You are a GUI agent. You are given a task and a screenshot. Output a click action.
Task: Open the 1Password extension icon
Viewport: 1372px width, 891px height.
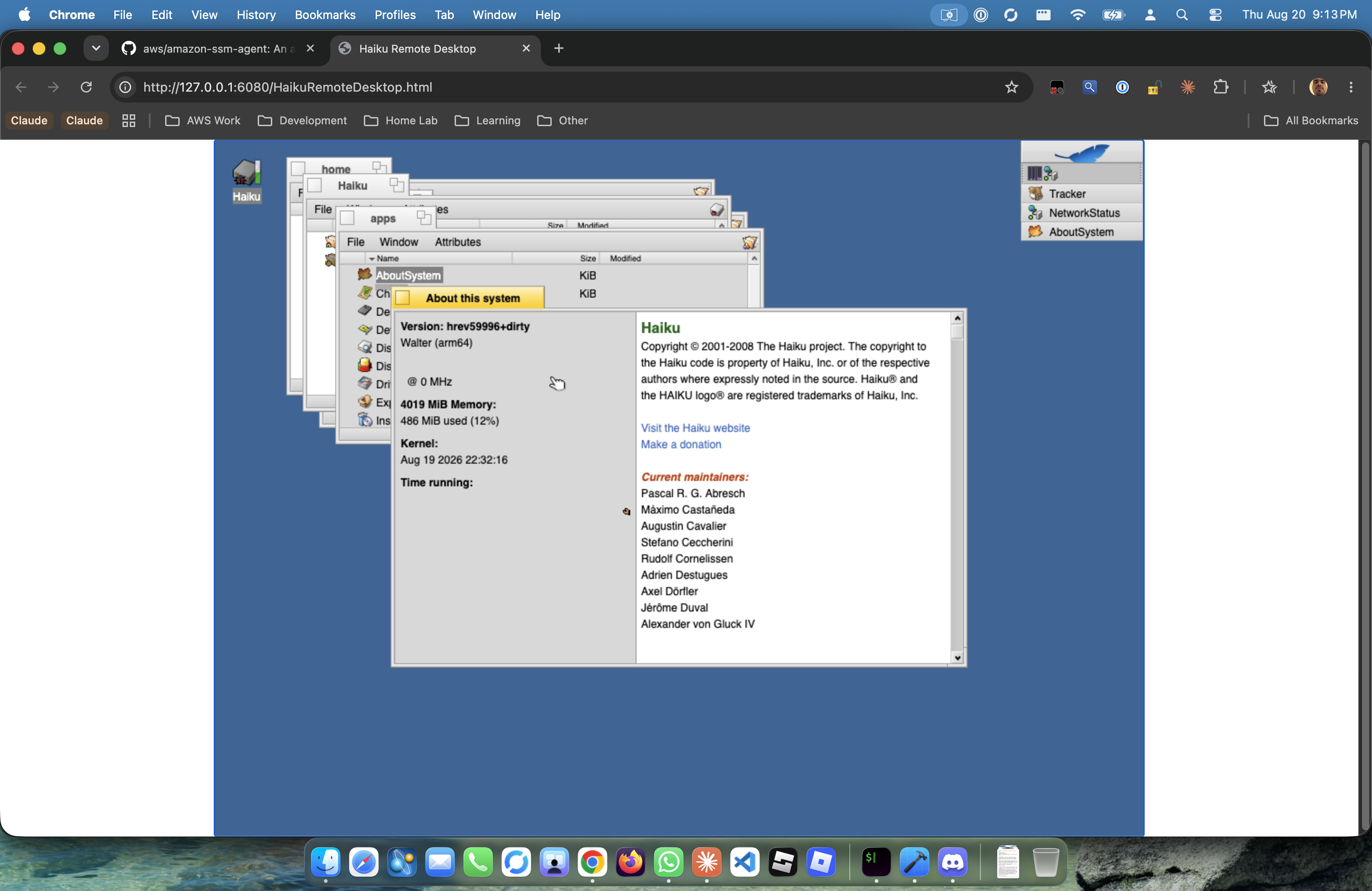click(1122, 87)
